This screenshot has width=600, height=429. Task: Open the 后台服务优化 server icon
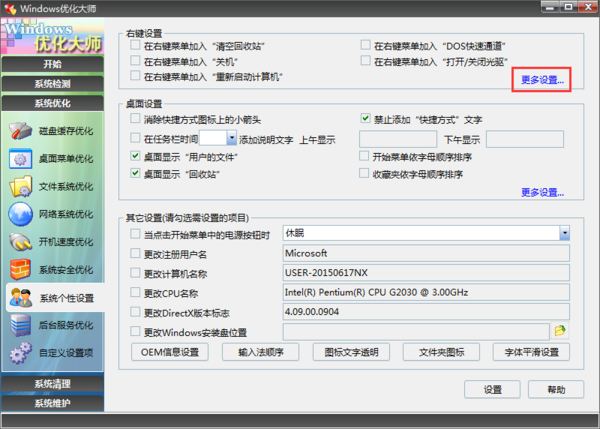pos(20,325)
